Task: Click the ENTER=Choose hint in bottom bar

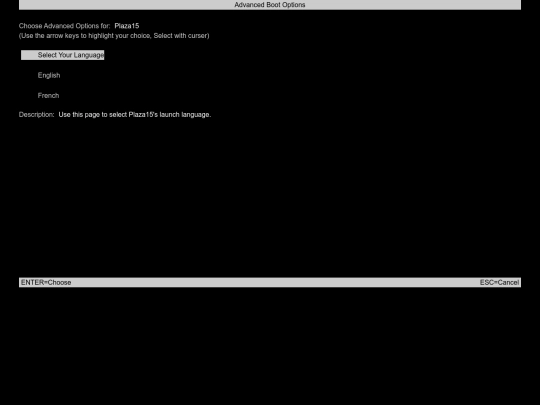Action: 46,282
